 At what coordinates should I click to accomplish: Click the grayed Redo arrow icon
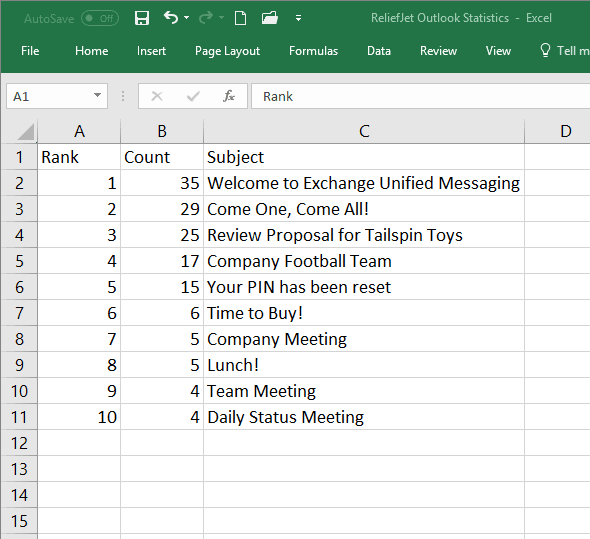(206, 17)
